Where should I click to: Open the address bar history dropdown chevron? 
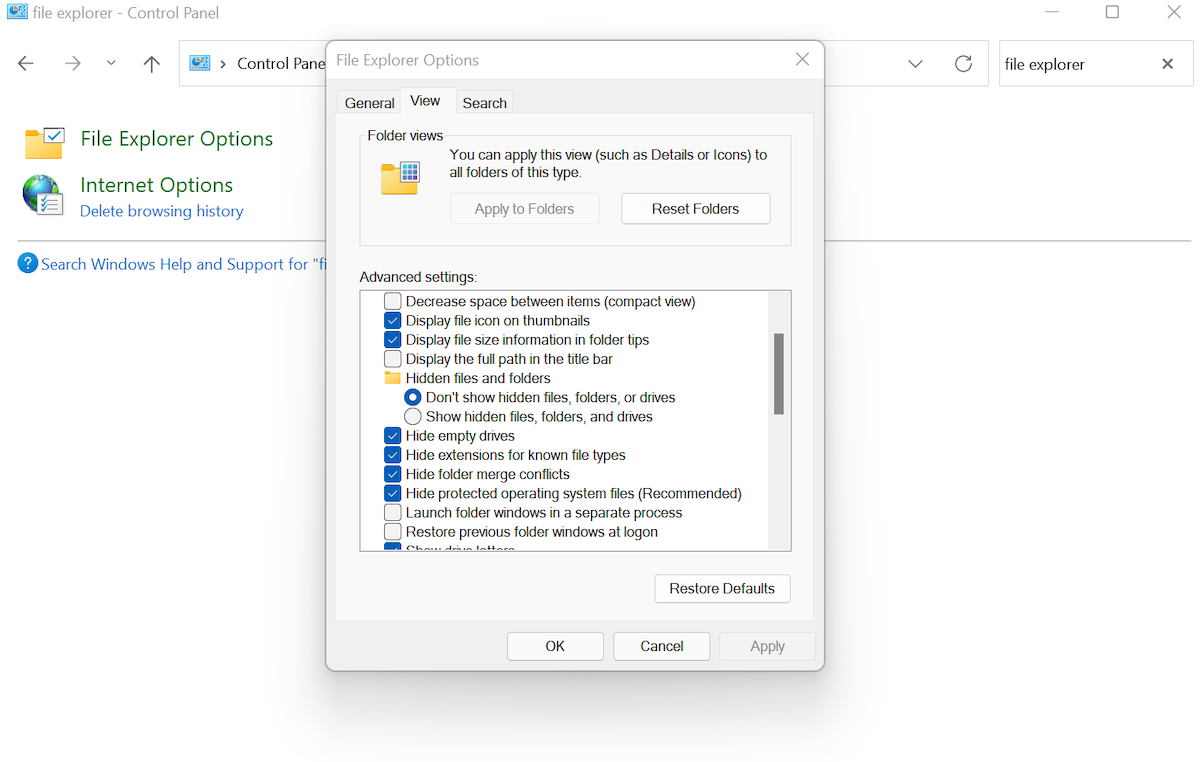(x=915, y=64)
